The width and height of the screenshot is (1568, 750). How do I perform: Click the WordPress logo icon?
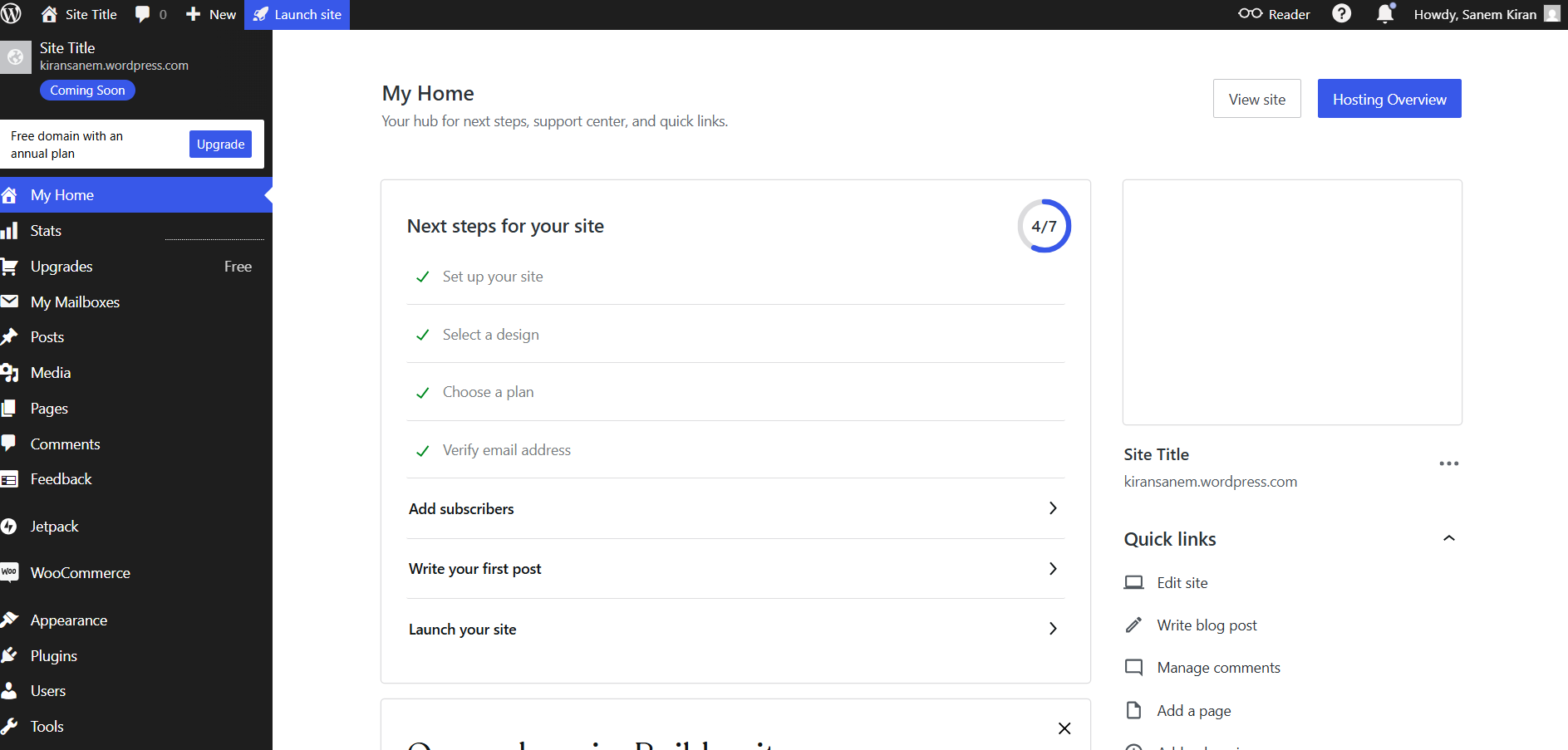point(11,14)
